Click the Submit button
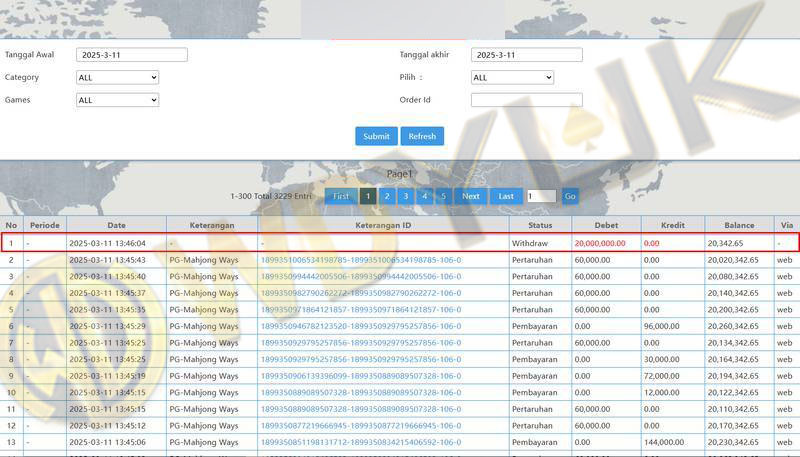 [x=377, y=136]
